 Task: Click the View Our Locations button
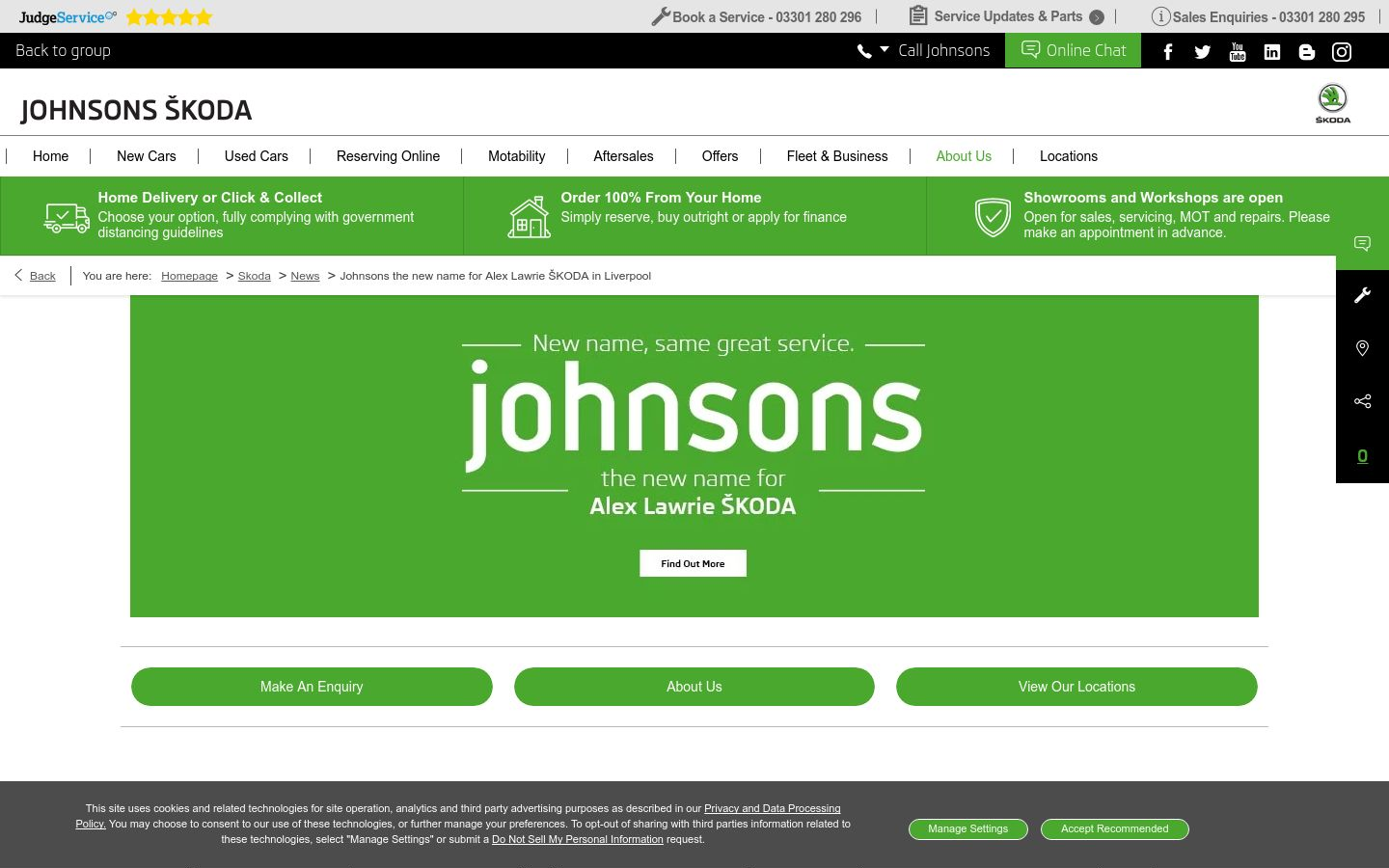click(x=1076, y=687)
